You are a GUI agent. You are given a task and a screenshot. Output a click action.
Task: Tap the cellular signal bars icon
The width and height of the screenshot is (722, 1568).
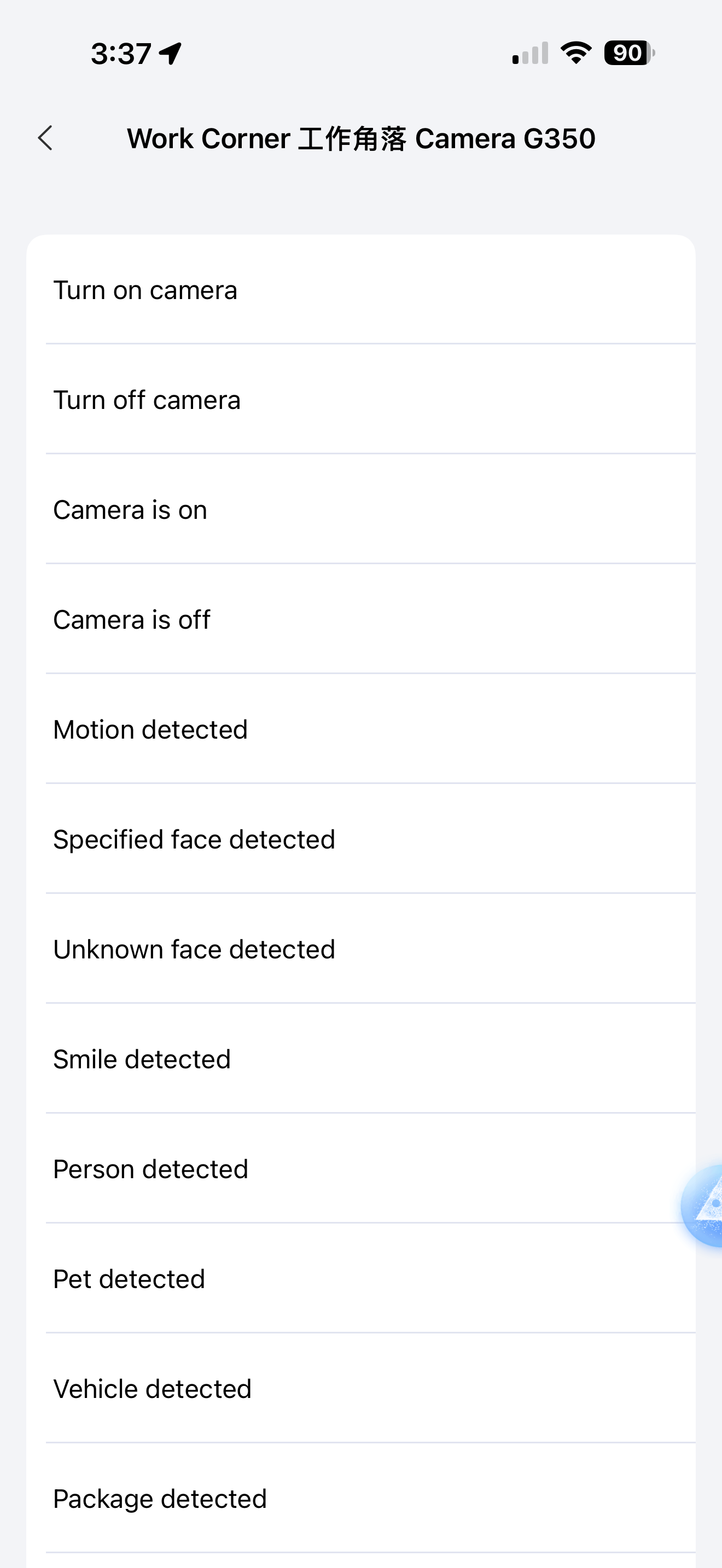(x=530, y=54)
